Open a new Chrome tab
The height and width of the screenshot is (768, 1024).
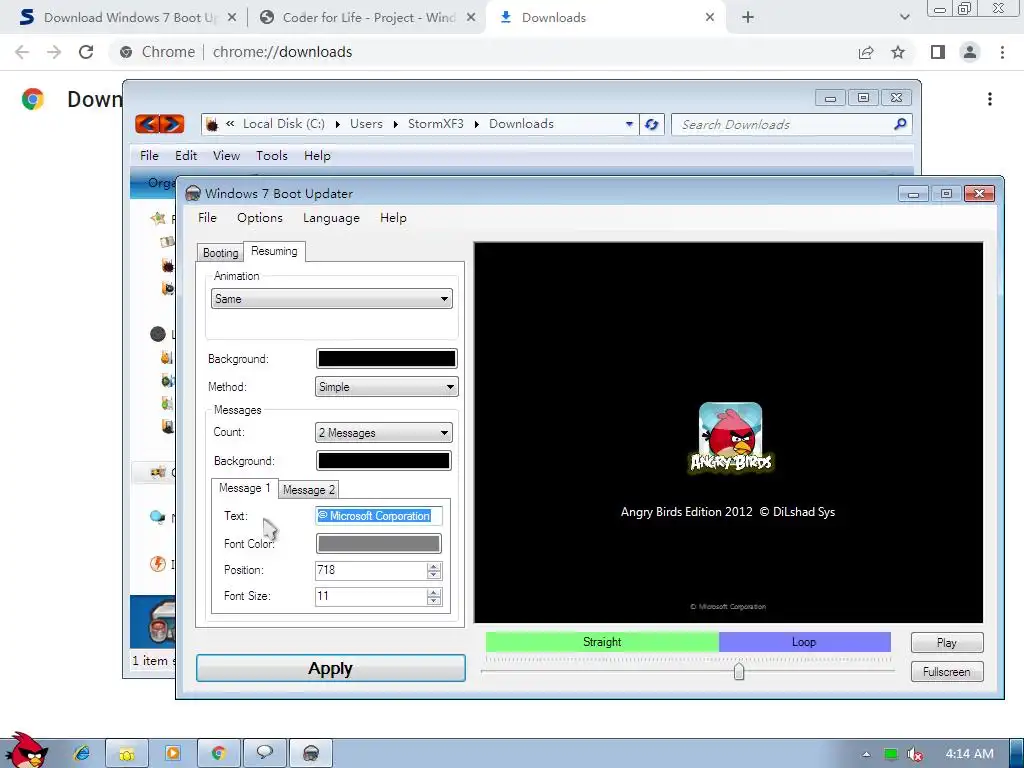(748, 18)
